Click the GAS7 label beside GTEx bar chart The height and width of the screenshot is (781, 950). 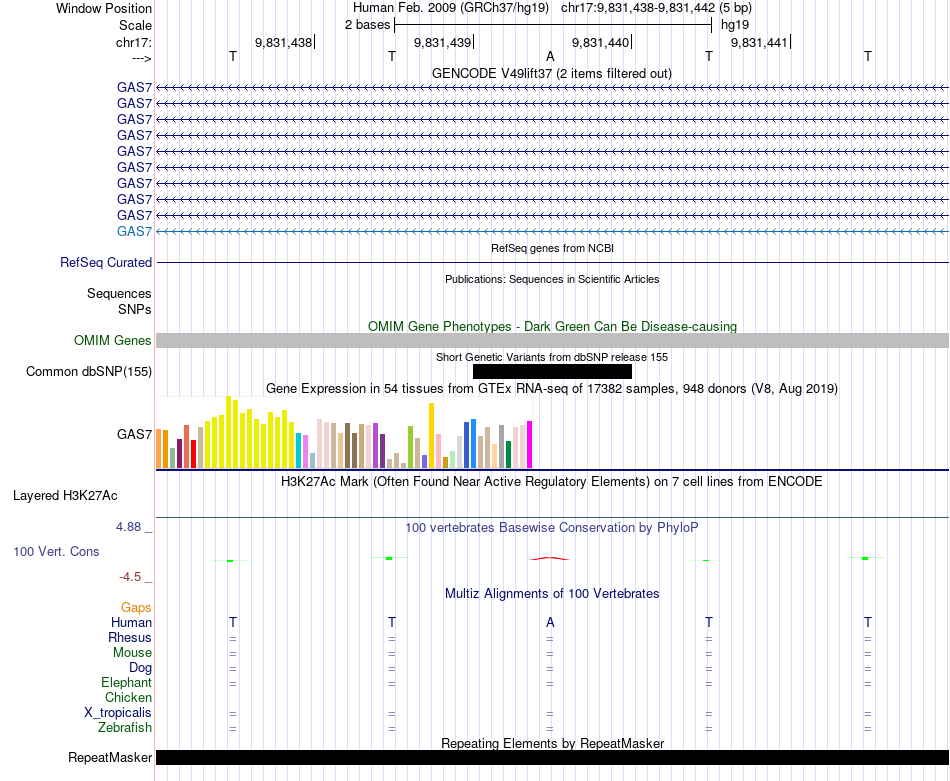135,434
